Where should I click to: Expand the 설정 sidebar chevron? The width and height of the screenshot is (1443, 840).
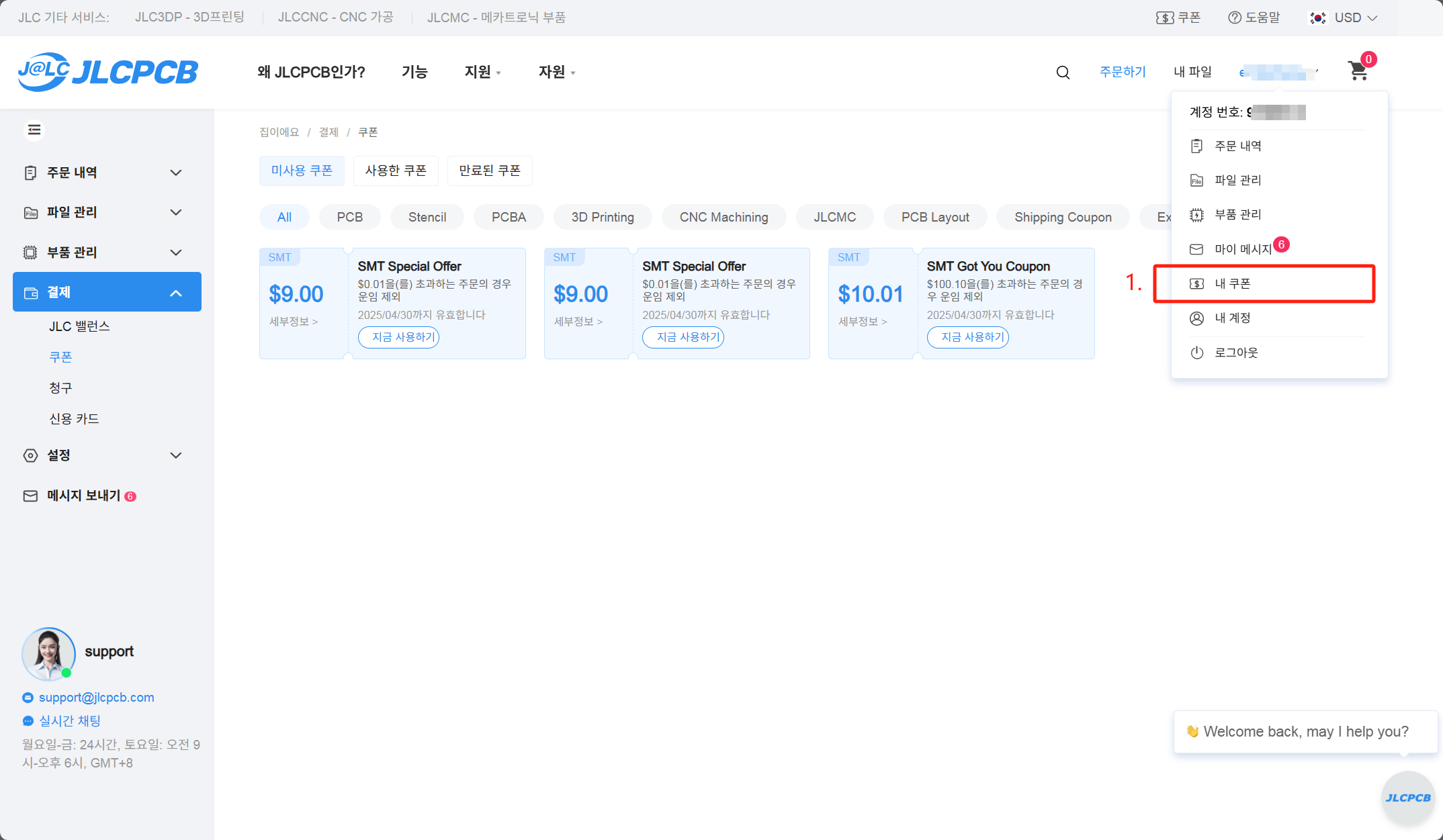(x=176, y=456)
